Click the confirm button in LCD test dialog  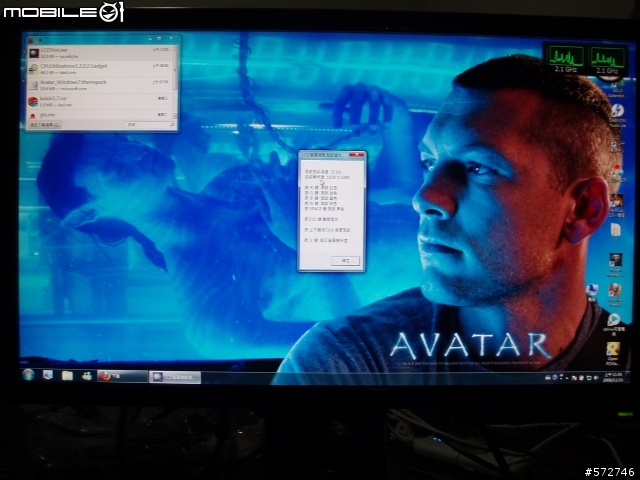click(x=345, y=260)
